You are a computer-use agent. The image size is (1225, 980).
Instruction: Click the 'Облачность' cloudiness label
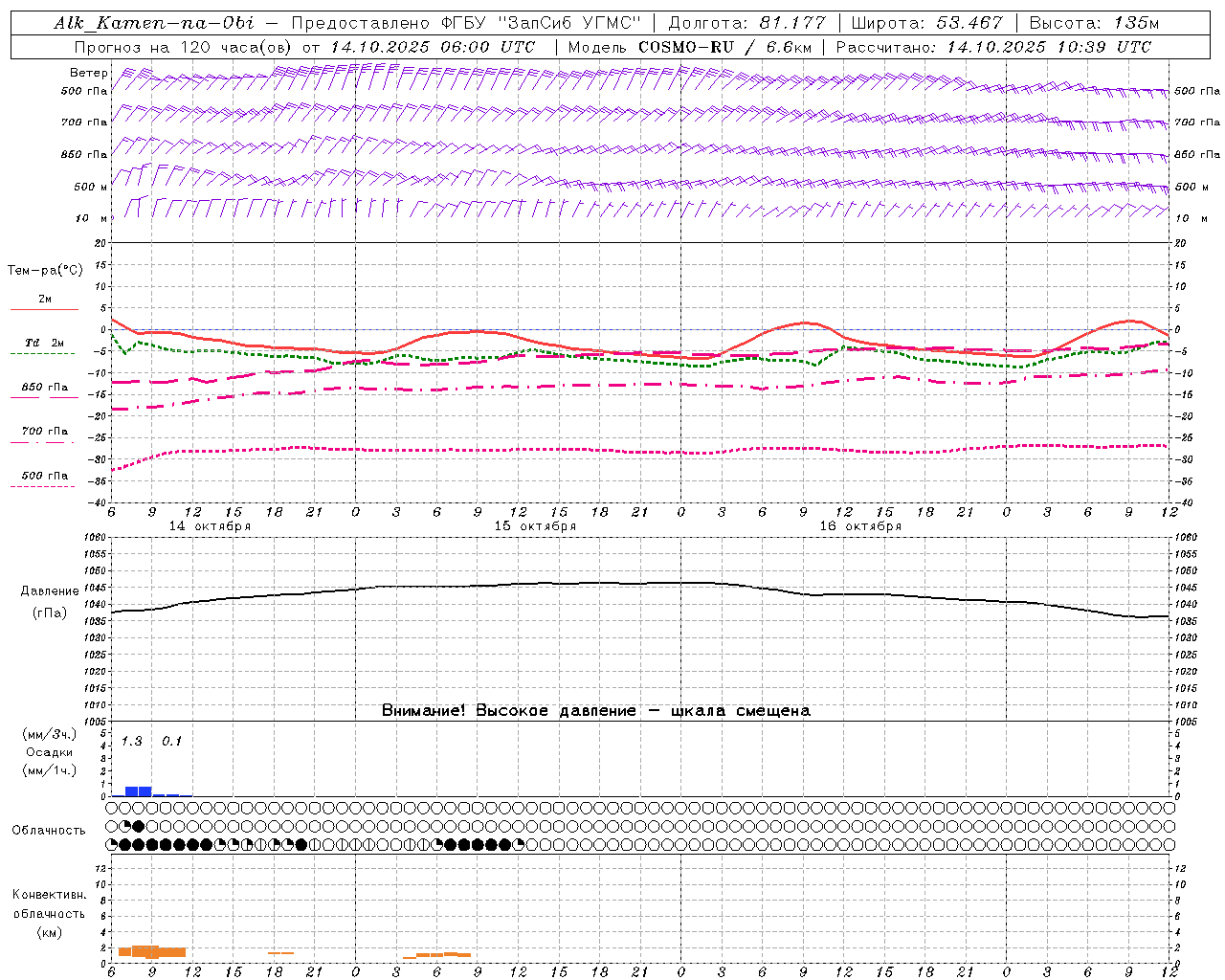click(49, 831)
